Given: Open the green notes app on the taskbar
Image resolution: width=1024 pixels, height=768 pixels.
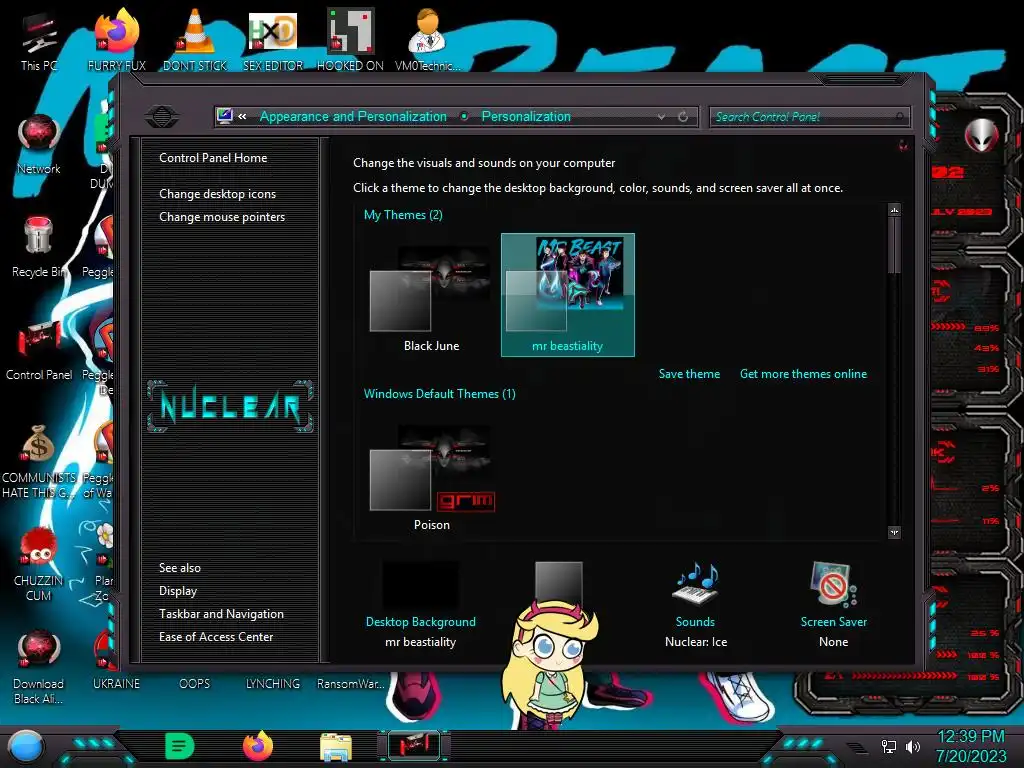Looking at the screenshot, I should coord(180,746).
